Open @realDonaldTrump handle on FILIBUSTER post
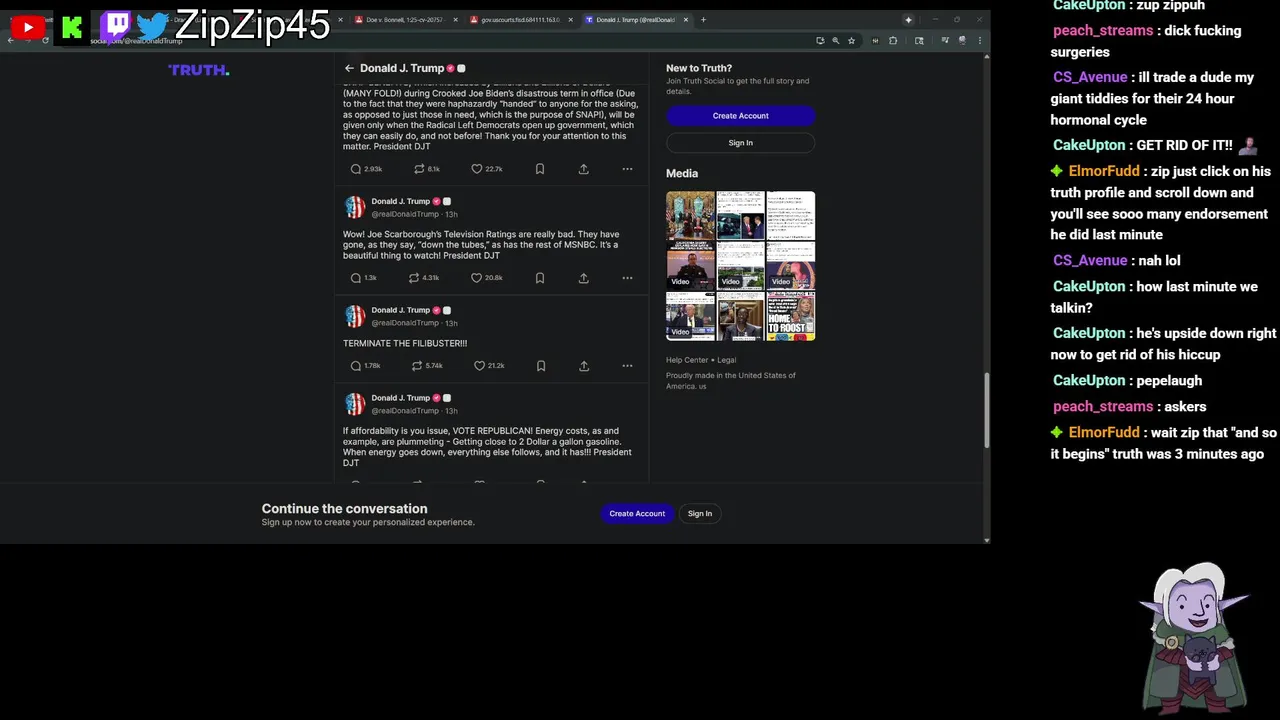Screen dimensions: 1280x720 coord(405,323)
